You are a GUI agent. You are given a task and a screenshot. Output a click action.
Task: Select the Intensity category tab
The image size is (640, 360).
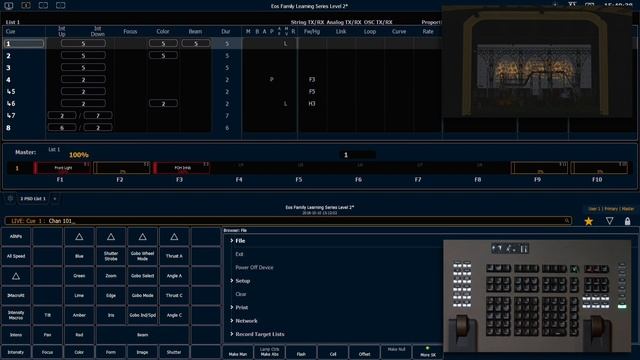click(x=16, y=352)
